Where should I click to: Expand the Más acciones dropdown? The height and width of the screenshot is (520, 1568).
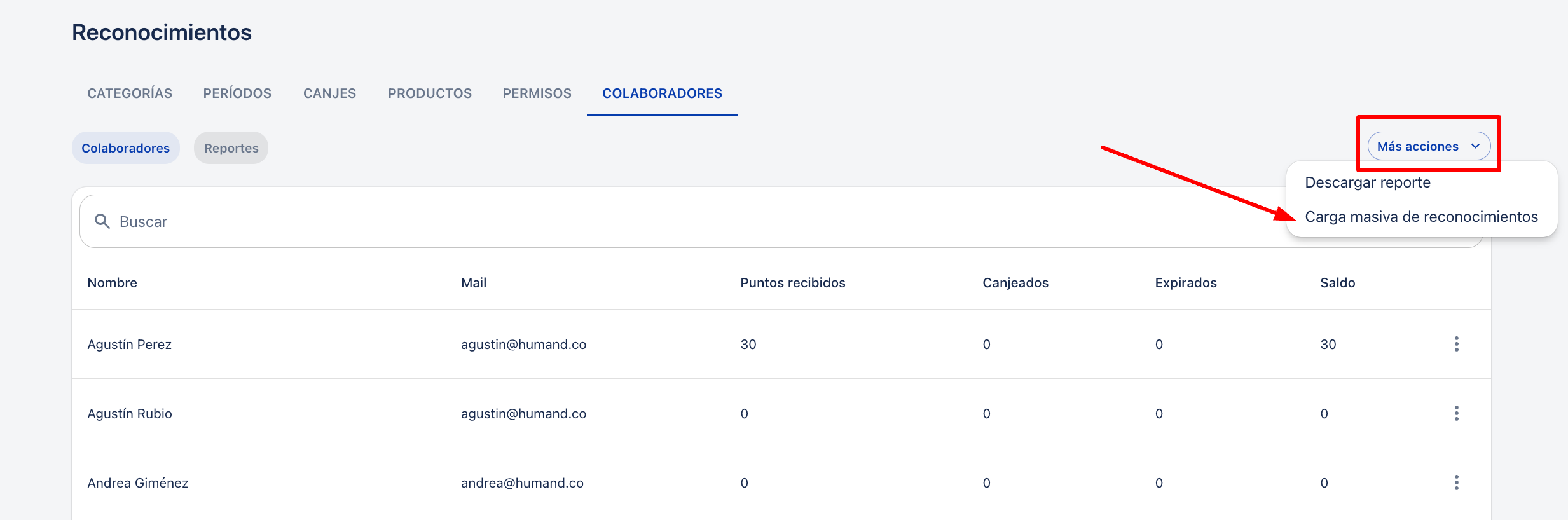tap(1427, 146)
